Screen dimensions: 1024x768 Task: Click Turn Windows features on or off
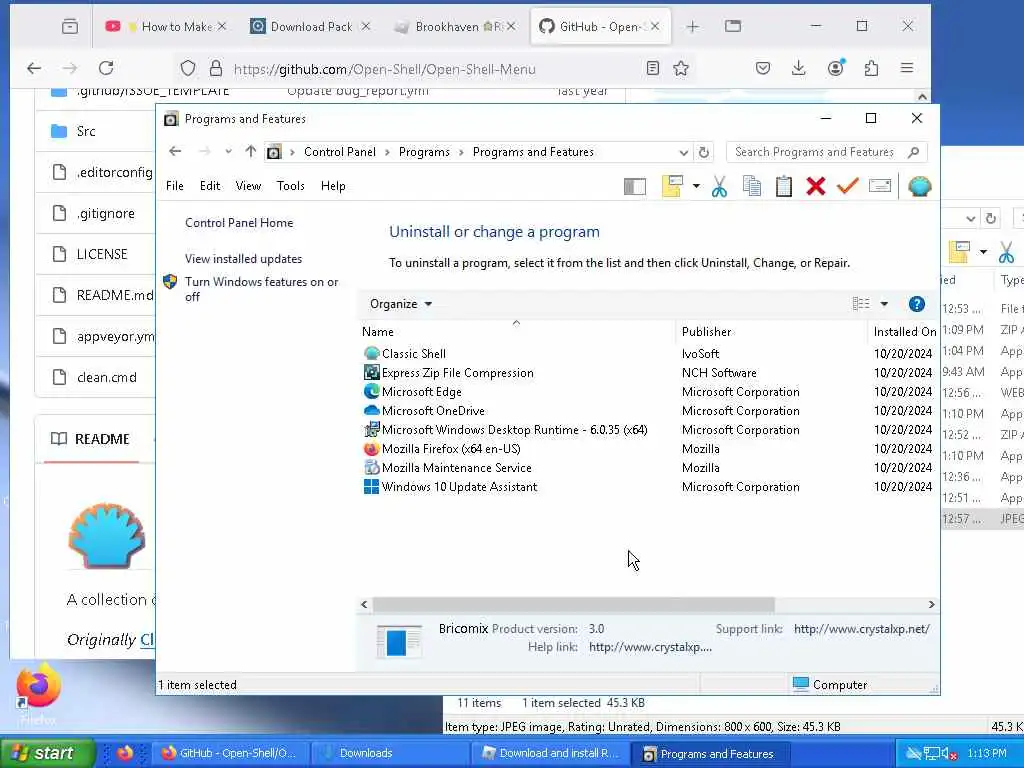261,289
